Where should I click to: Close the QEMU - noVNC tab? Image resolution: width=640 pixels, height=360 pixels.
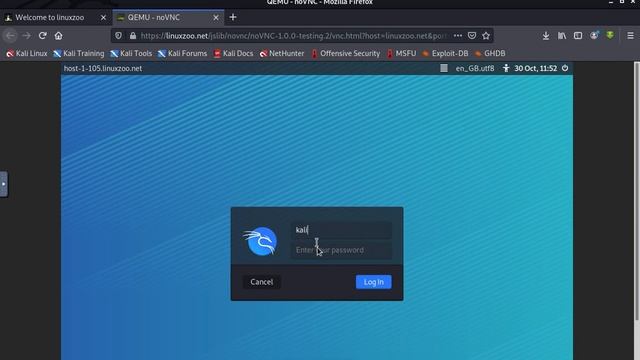click(216, 17)
